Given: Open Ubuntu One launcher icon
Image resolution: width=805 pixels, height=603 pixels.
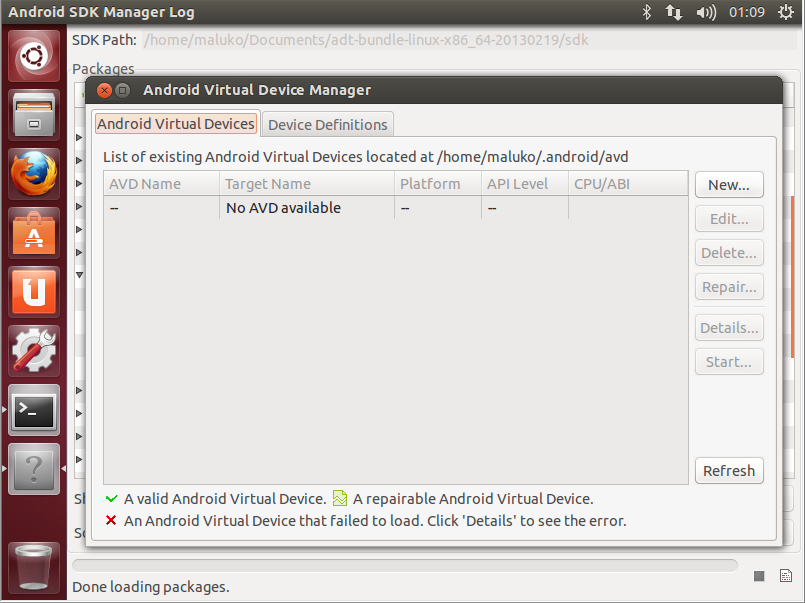Looking at the screenshot, I should pyautogui.click(x=34, y=292).
